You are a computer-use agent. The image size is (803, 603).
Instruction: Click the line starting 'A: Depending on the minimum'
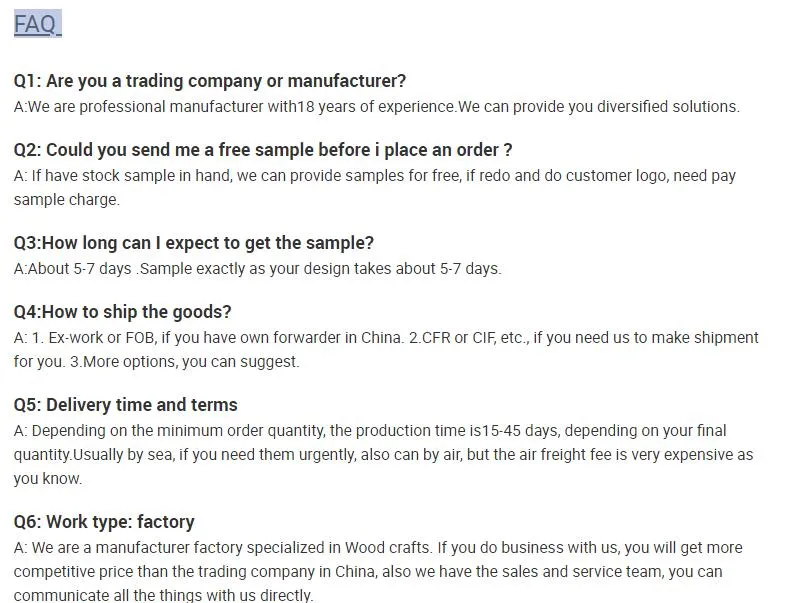pos(370,431)
